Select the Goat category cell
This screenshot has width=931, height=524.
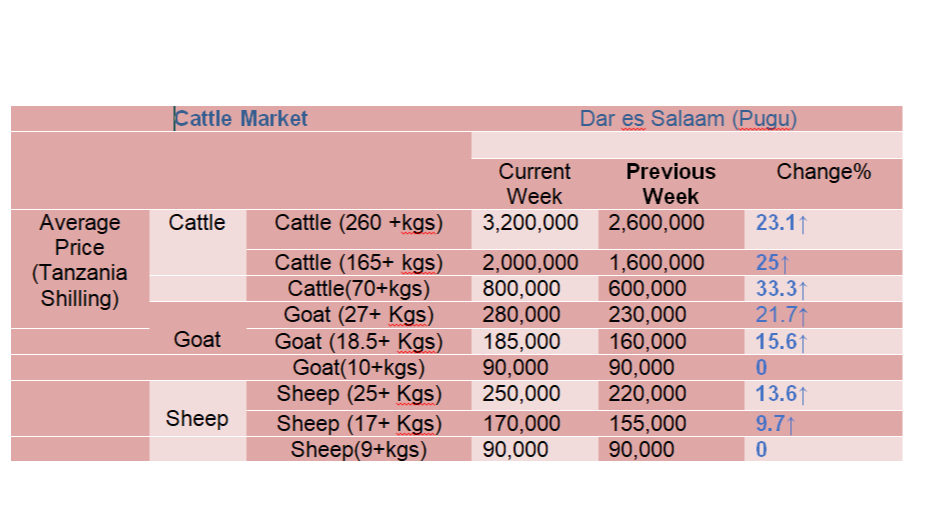197,339
